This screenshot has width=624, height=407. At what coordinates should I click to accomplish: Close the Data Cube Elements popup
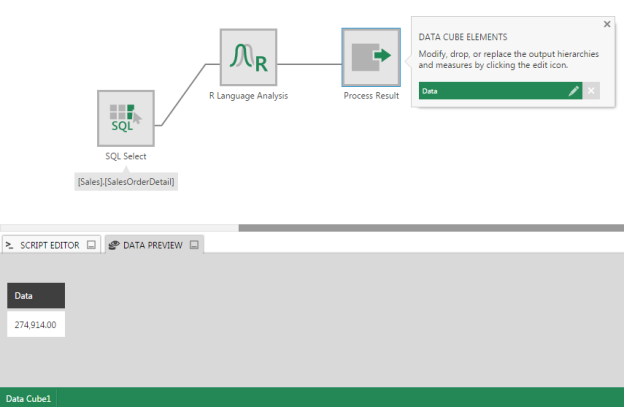pyautogui.click(x=606, y=24)
